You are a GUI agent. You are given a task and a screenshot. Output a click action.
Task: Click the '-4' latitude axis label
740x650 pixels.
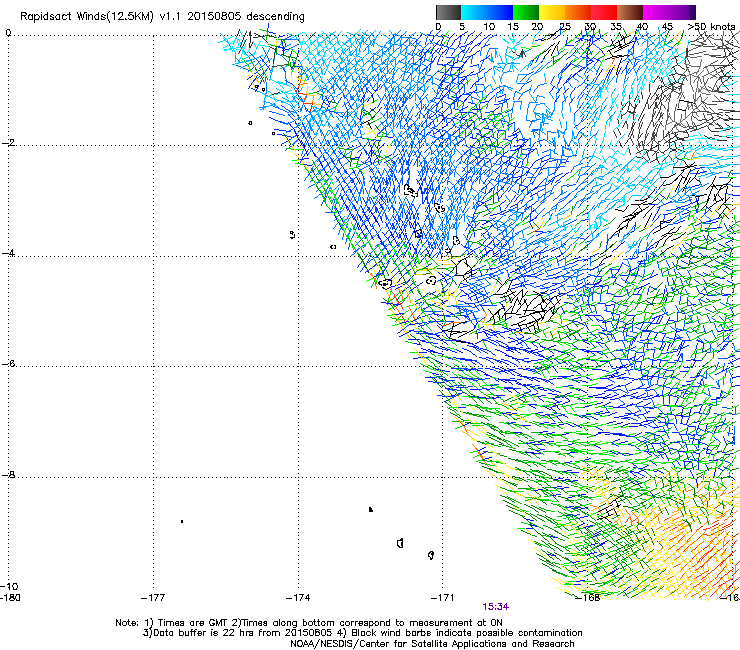(8, 253)
